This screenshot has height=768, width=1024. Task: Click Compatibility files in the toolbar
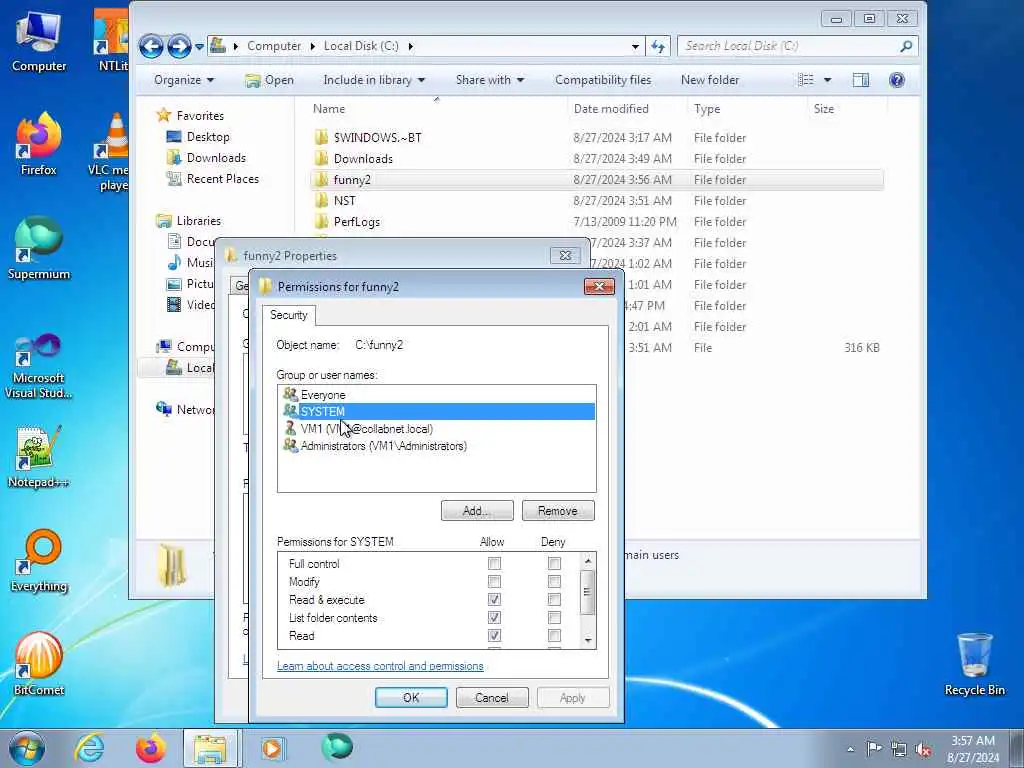pos(603,80)
